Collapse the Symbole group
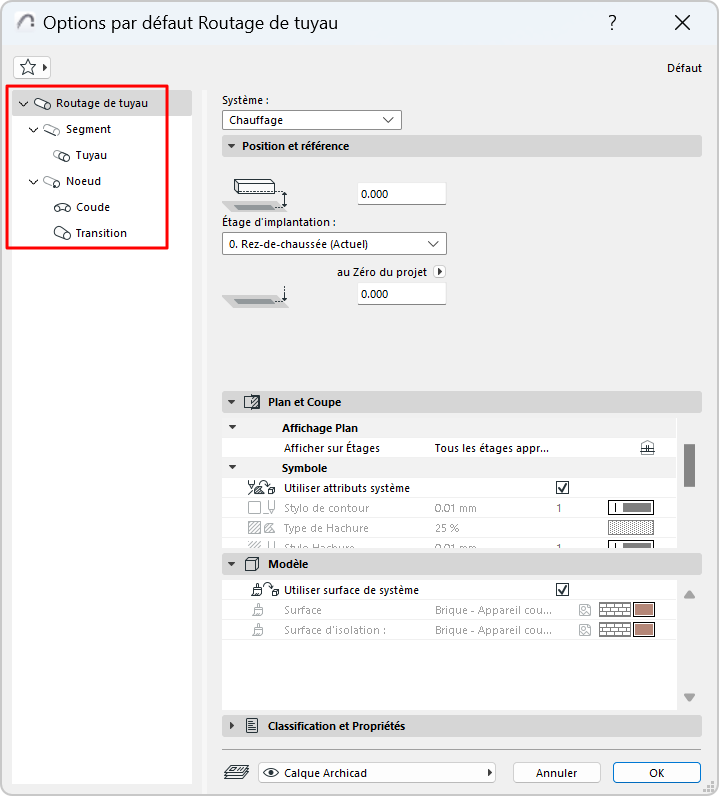719x796 pixels. [233, 468]
